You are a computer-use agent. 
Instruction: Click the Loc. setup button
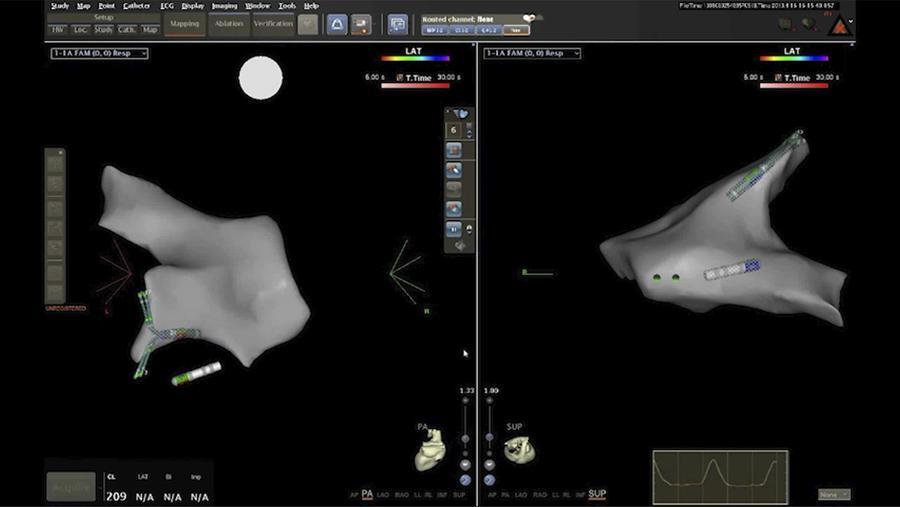80,29
